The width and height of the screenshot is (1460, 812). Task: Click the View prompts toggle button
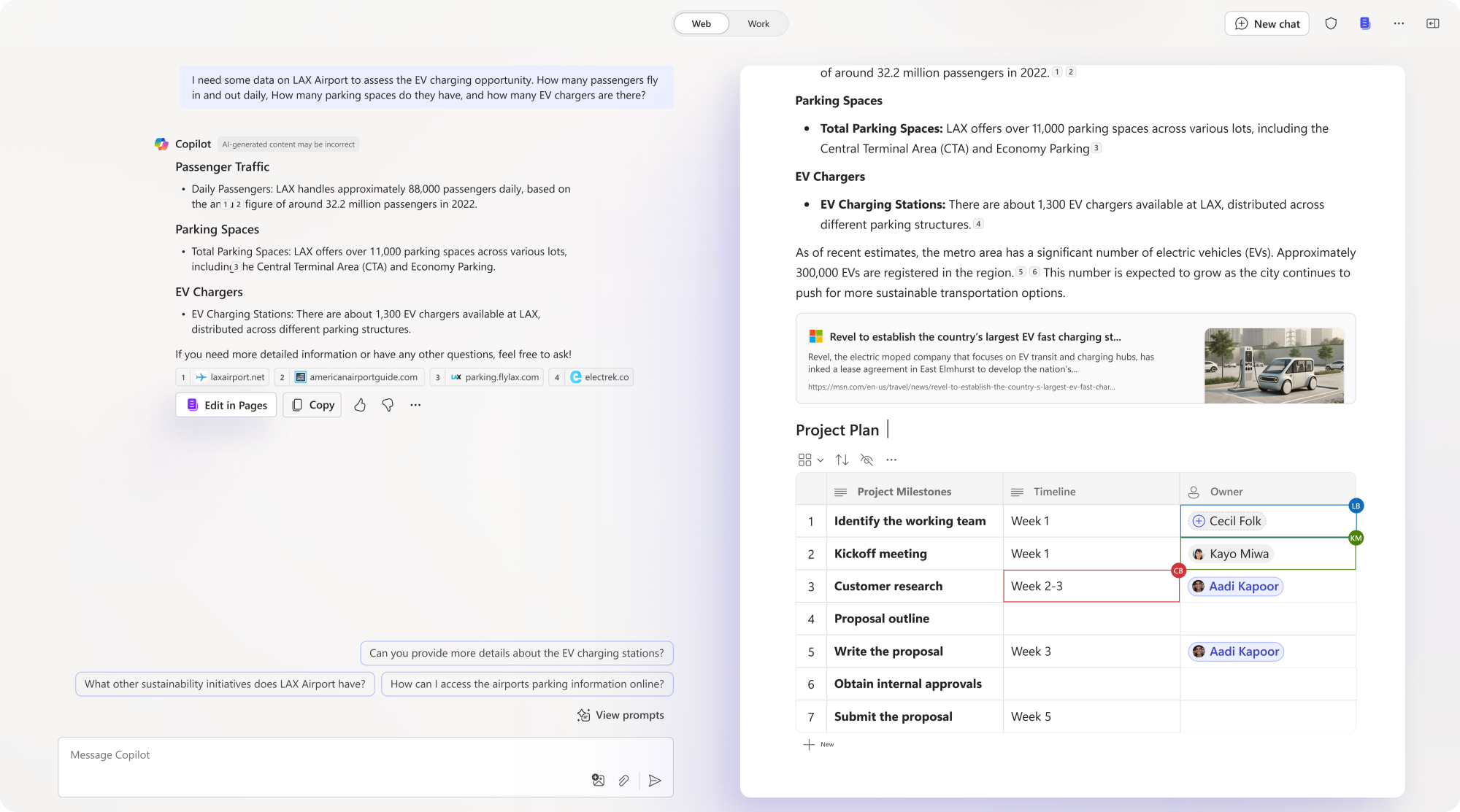pos(620,714)
